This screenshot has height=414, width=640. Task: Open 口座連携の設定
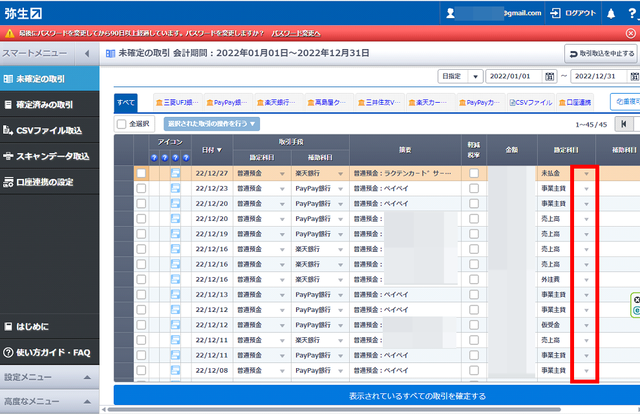point(49,182)
